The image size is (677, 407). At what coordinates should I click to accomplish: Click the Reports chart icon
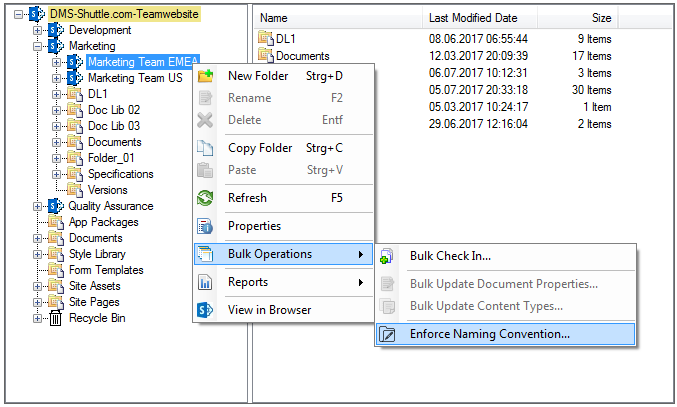pyautogui.click(x=205, y=282)
